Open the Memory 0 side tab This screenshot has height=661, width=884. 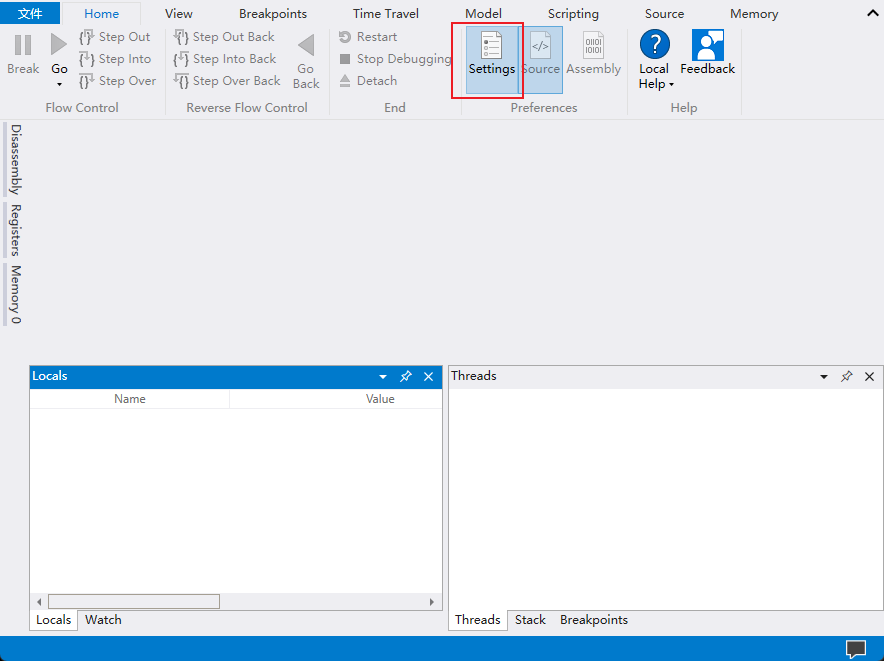15,294
